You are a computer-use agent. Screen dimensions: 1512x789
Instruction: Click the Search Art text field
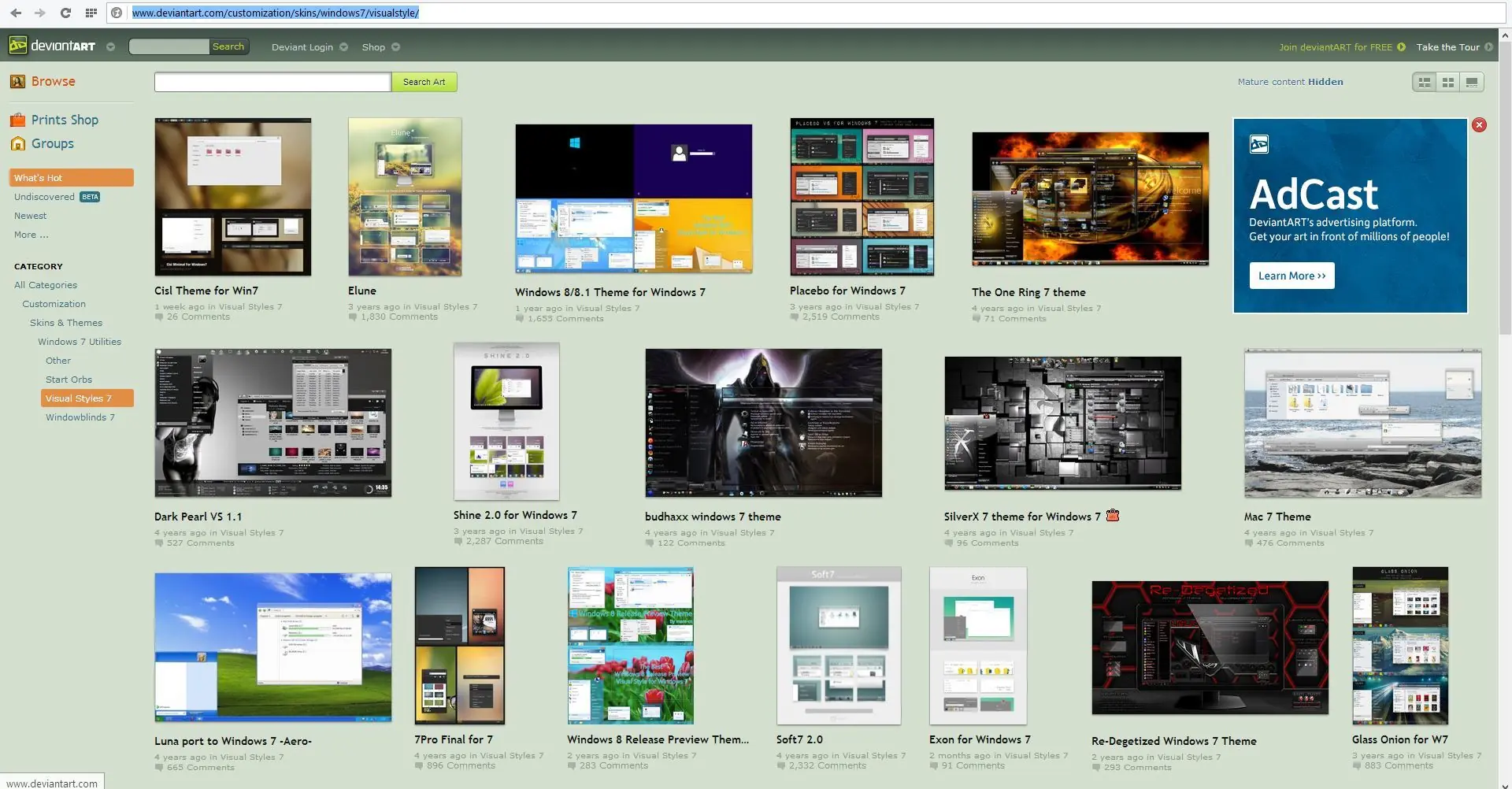(x=272, y=82)
